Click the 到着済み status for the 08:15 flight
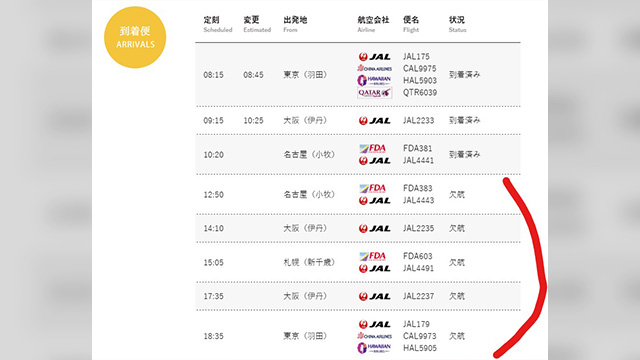640x360 pixels. click(x=464, y=75)
